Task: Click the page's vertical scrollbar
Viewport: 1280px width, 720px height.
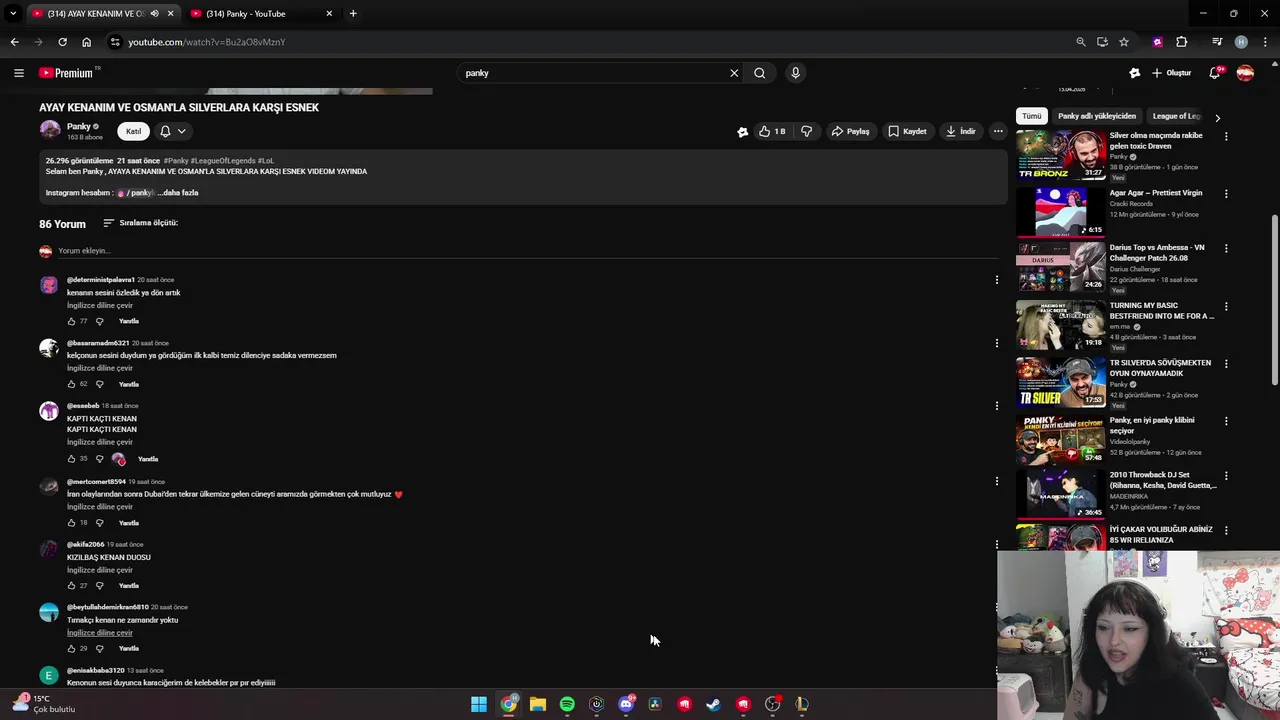Action: point(1274,300)
